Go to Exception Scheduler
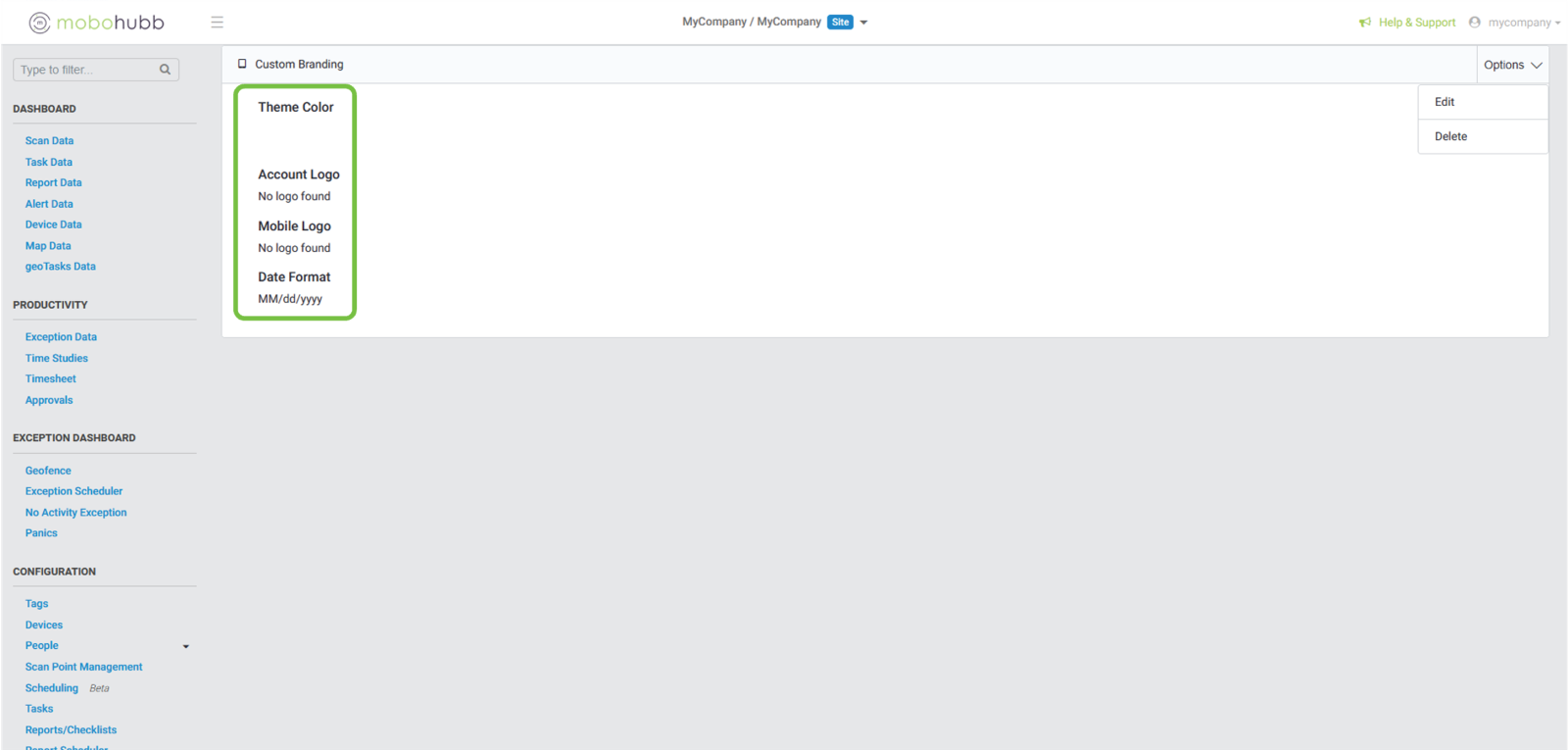Image resolution: width=1568 pixels, height=750 pixels. [73, 491]
